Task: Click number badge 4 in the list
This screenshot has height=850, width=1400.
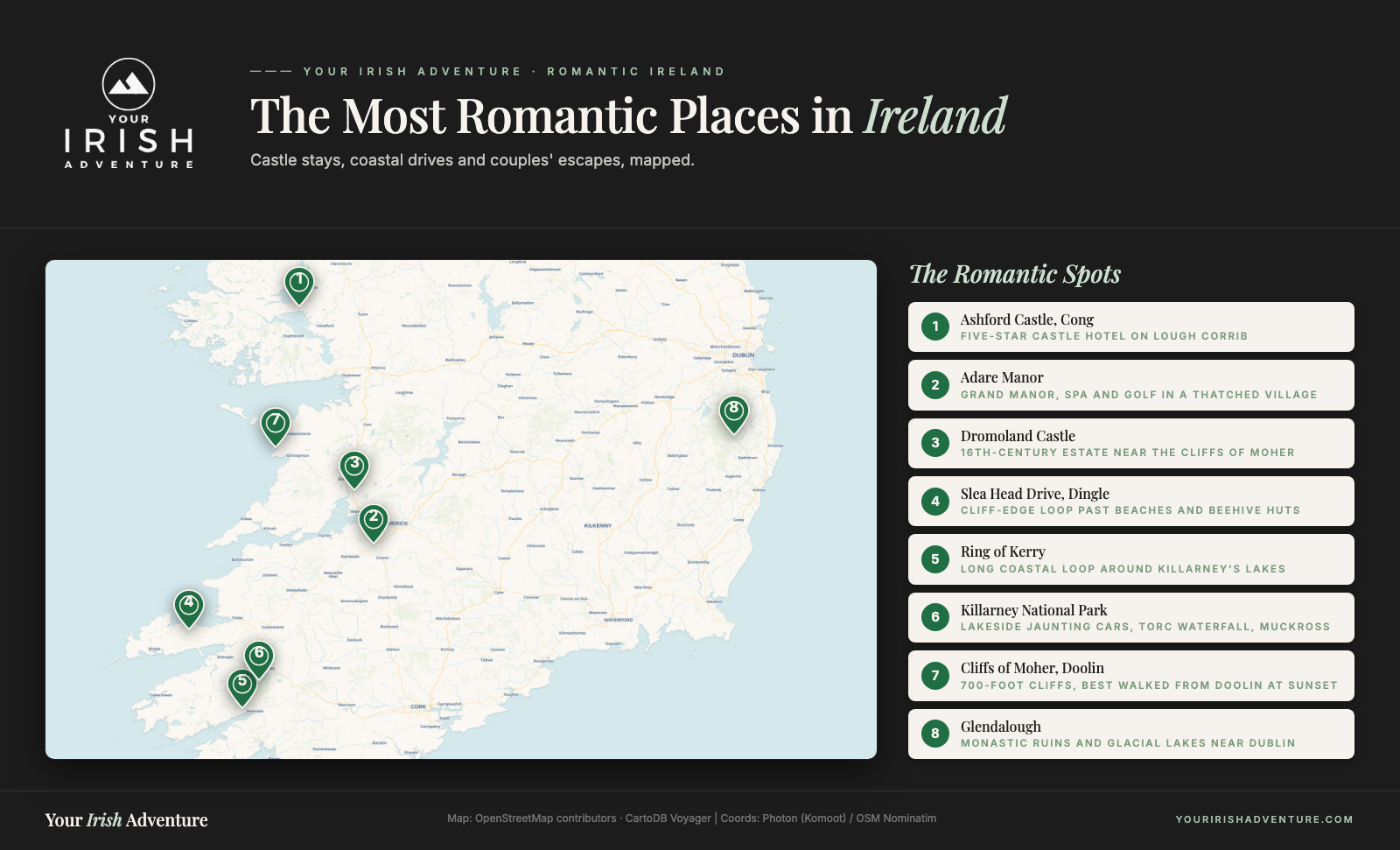Action: (935, 502)
